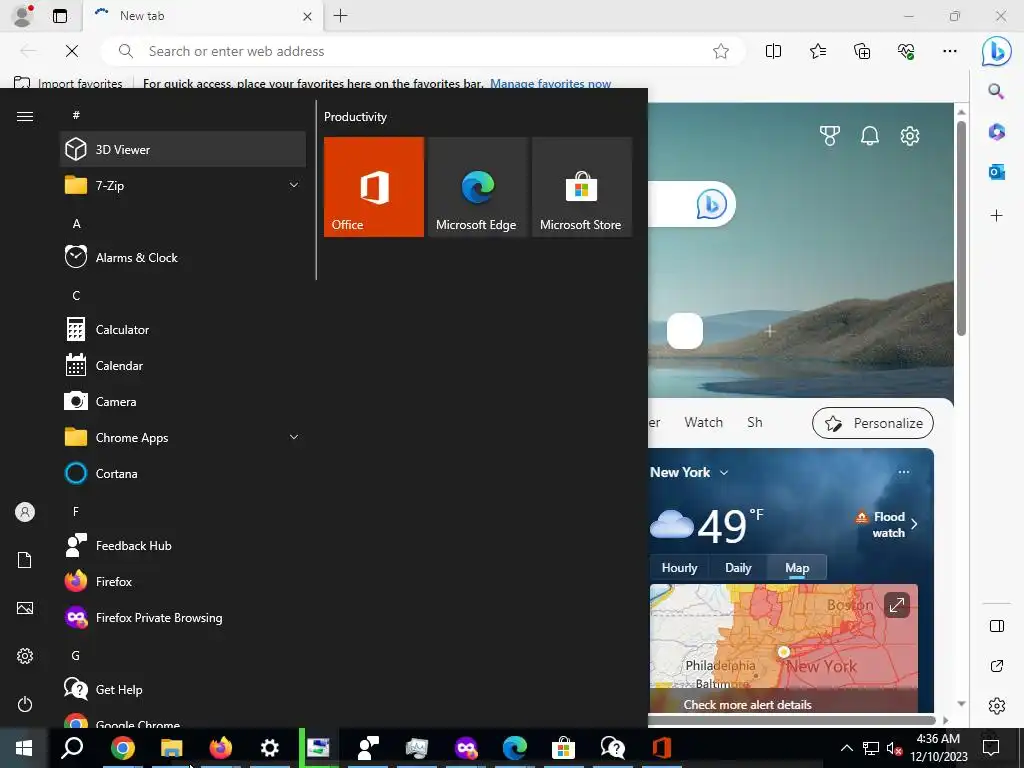Launch Feedback Hub
This screenshot has height=768, width=1024.
click(182, 545)
